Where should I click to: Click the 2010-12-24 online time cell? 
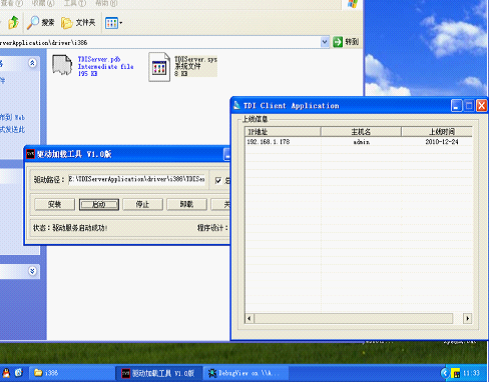442,142
